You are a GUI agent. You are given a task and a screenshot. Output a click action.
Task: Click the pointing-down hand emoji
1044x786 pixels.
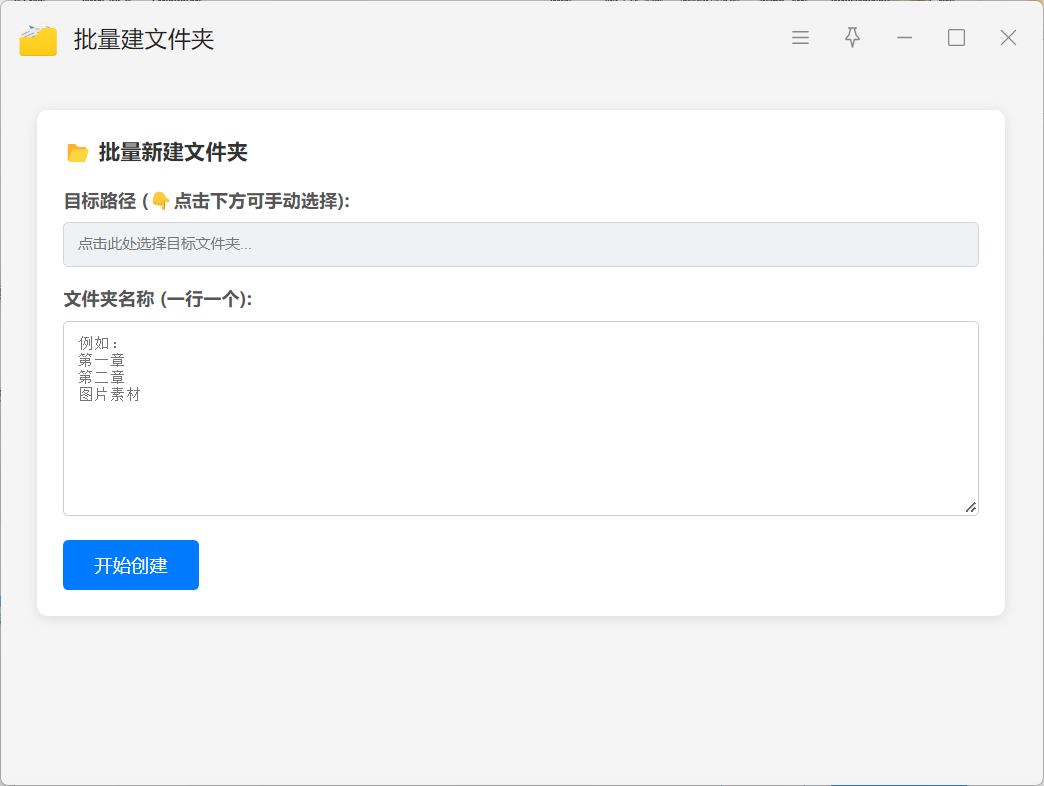160,201
